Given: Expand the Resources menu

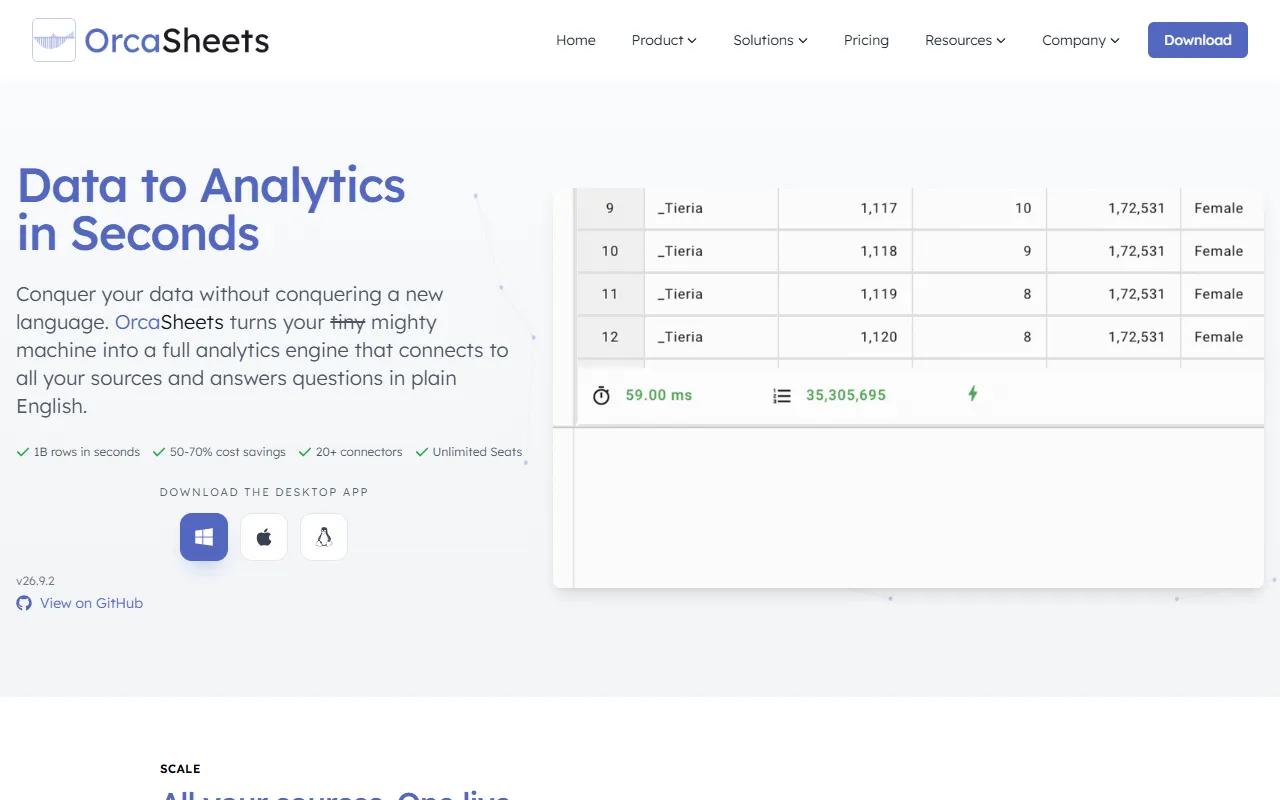Looking at the screenshot, I should click(x=965, y=40).
